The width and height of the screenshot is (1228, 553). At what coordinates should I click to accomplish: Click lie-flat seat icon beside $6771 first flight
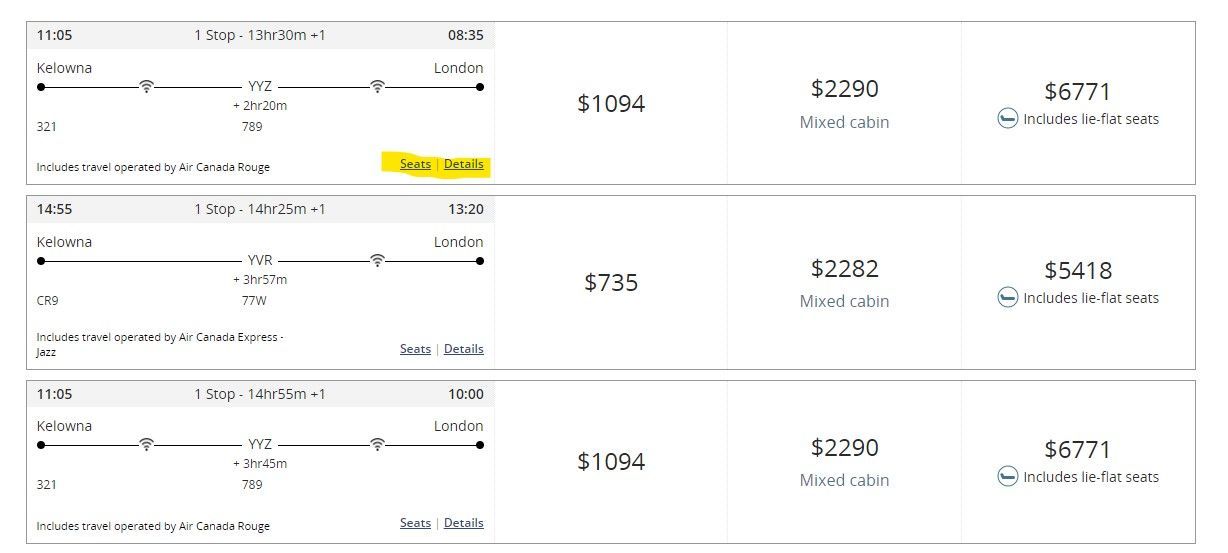[1008, 119]
